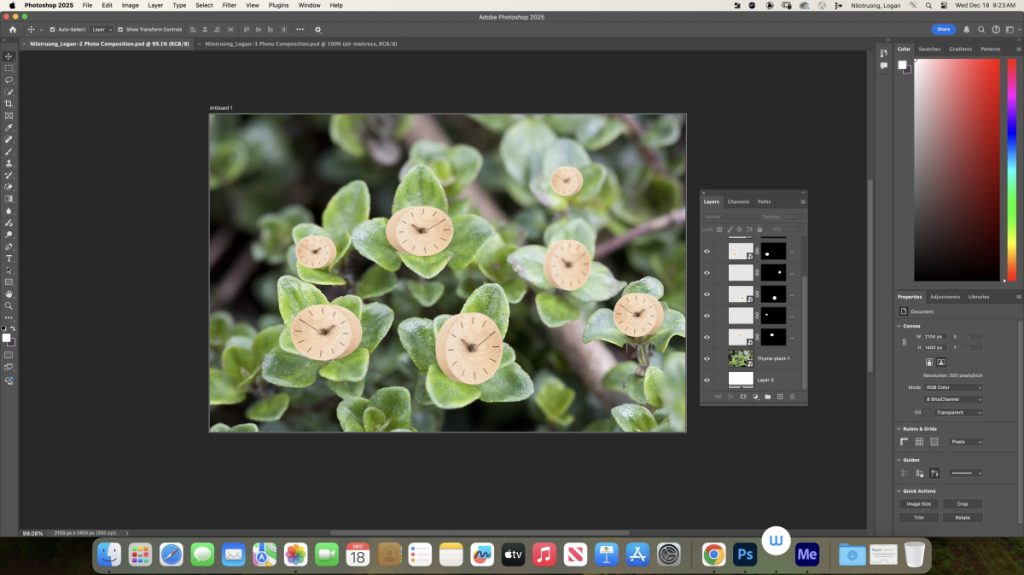
Task: Select the Crop tool in the toolbar
Action: 9,103
